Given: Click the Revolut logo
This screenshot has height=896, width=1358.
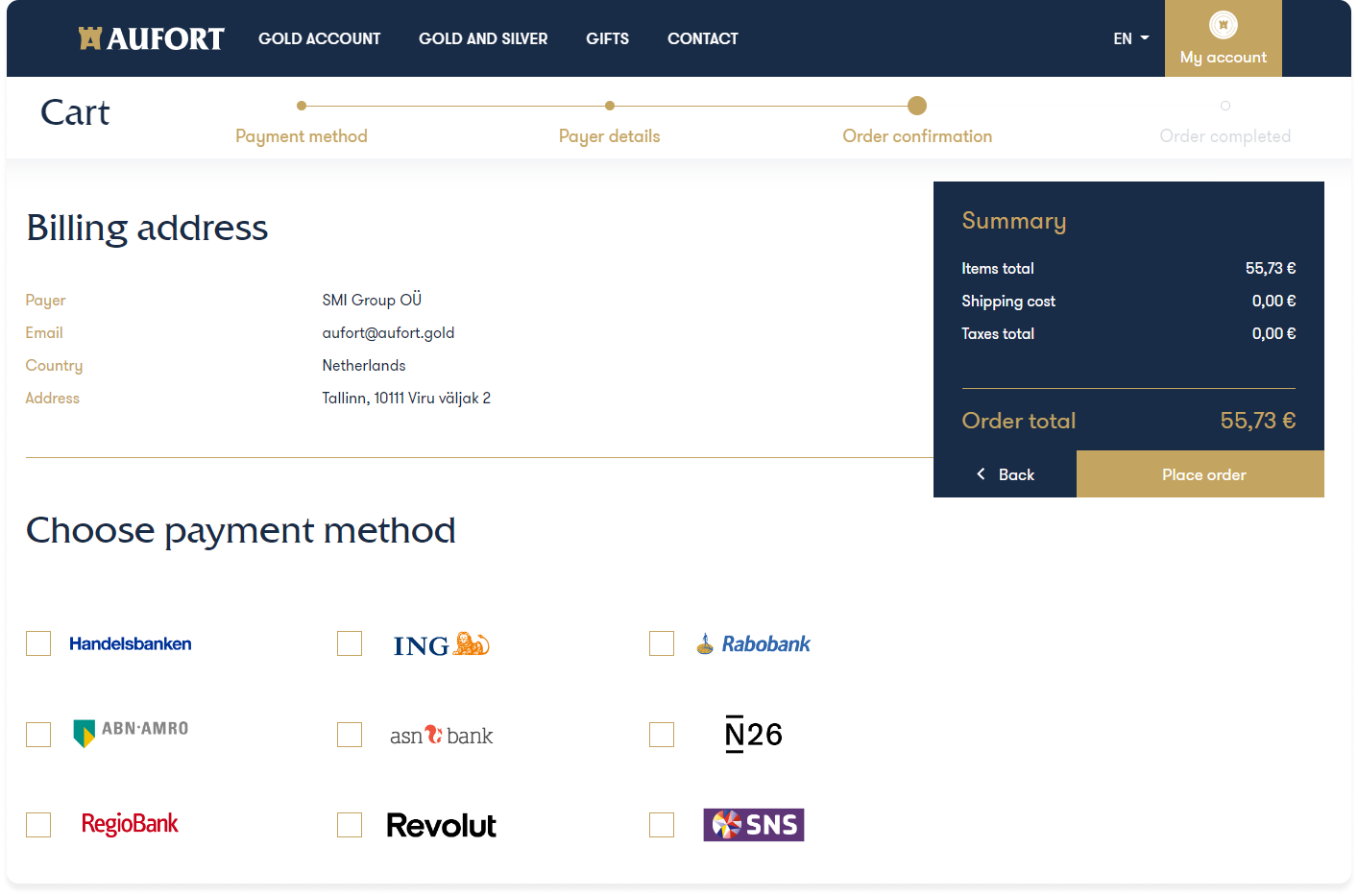Looking at the screenshot, I should 441,825.
